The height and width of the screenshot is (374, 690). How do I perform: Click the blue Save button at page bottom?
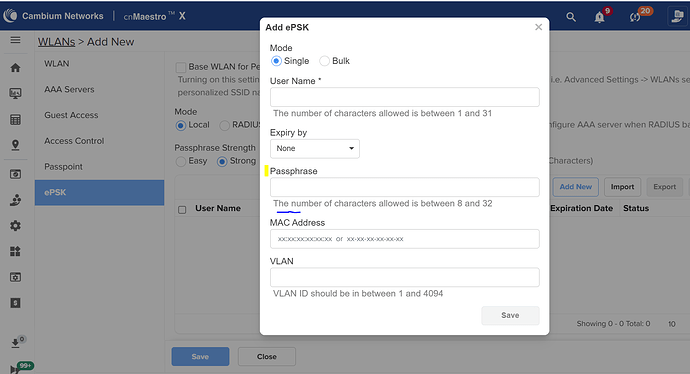tap(200, 356)
